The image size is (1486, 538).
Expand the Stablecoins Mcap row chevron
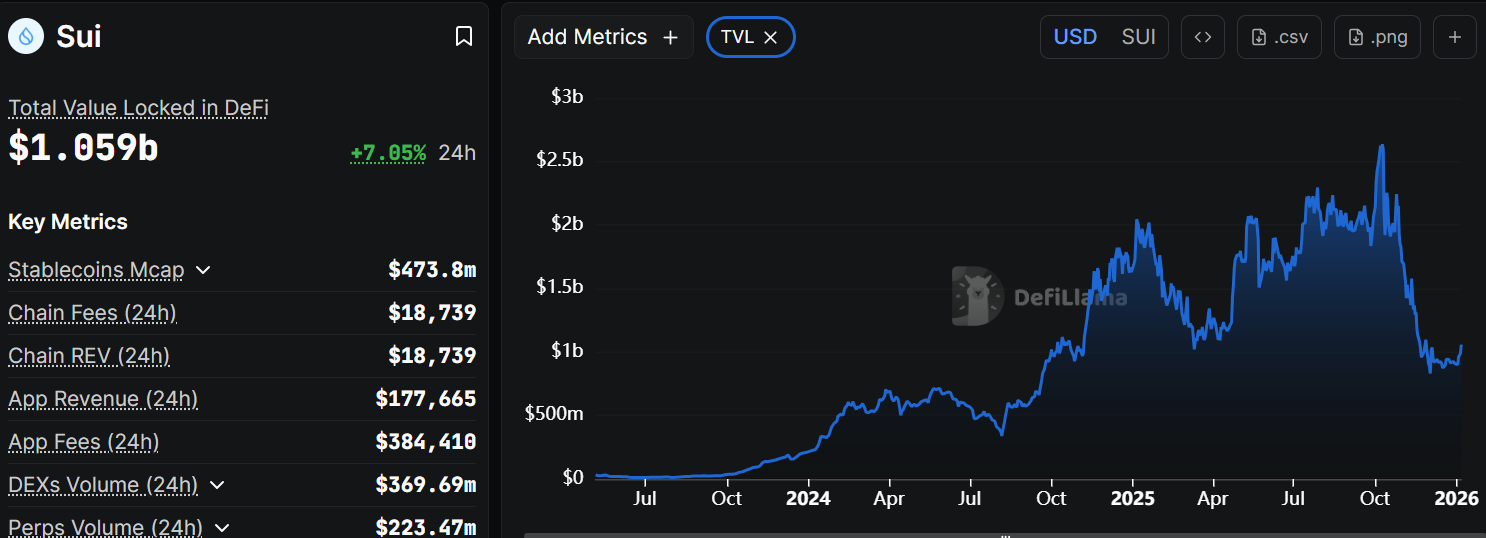[203, 270]
